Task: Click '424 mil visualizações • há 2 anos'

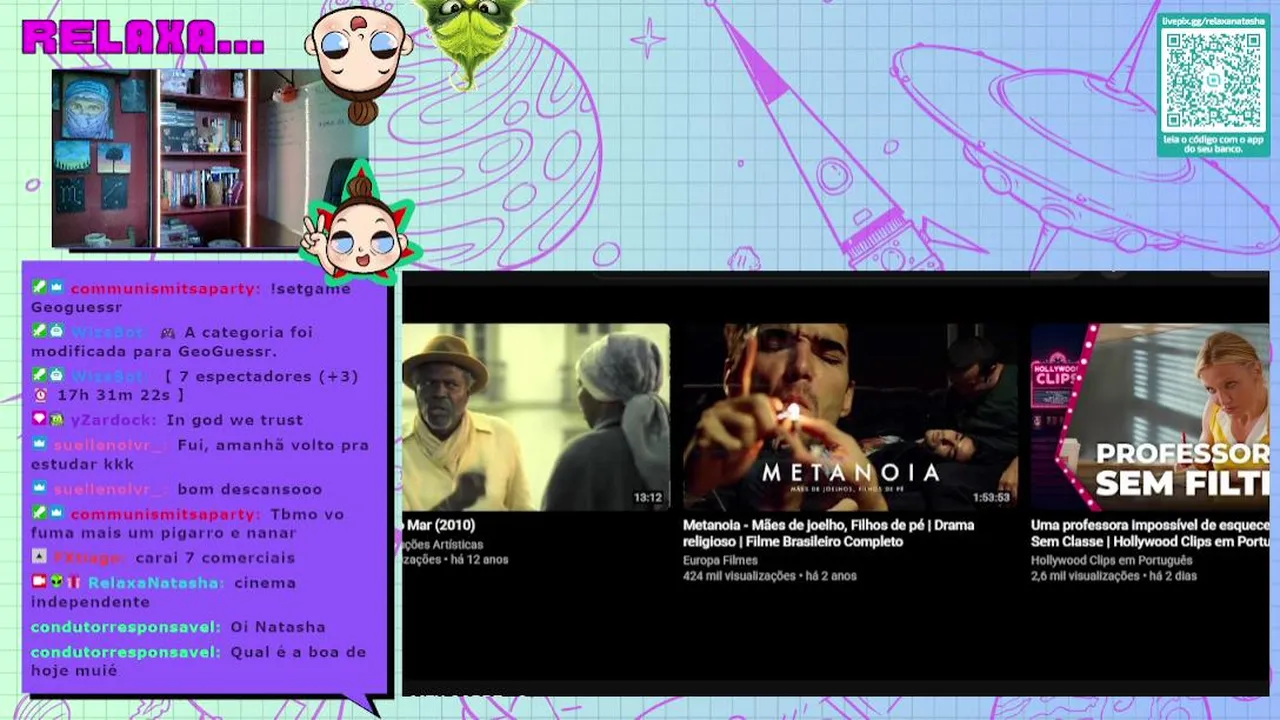Action: pos(770,576)
